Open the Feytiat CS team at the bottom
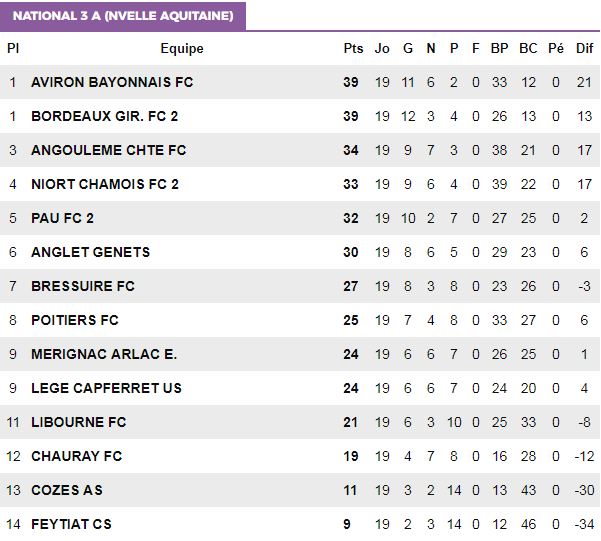The width and height of the screenshot is (601, 541). pyautogui.click(x=71, y=524)
